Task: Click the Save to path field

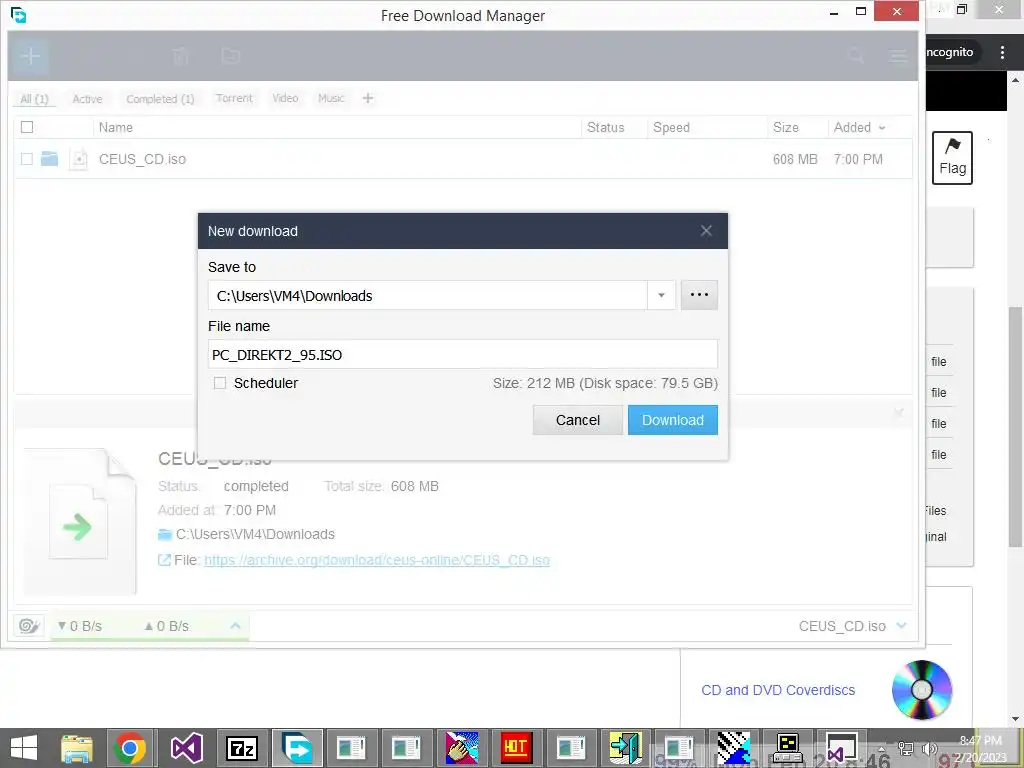Action: coord(428,296)
